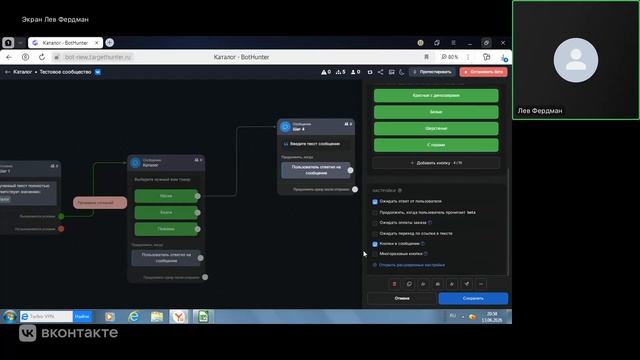The height and width of the screenshot is (360, 640).
Task: Bookmark the page in the address bar
Action: click(x=427, y=57)
